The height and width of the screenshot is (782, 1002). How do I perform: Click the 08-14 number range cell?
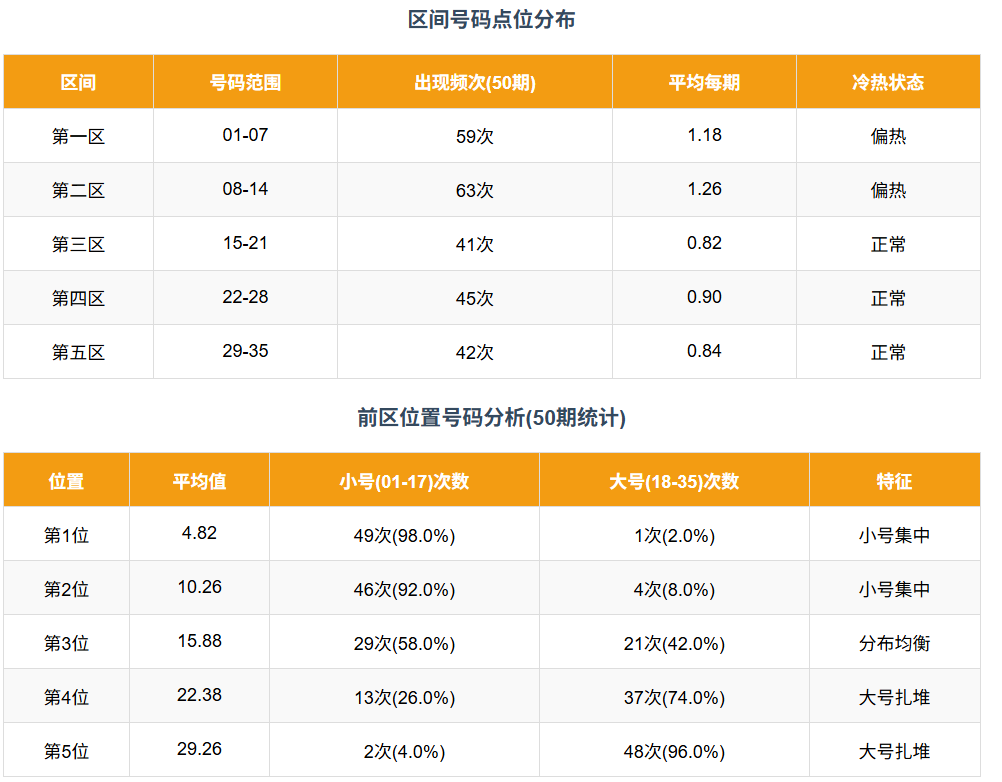pos(245,189)
